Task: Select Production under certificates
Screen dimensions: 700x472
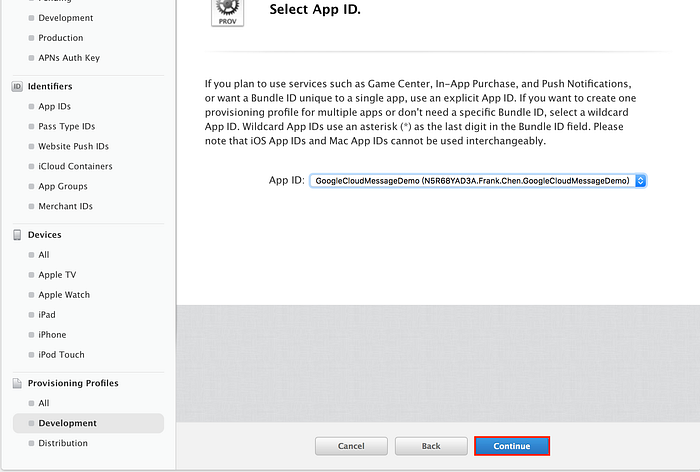Action: coord(61,38)
